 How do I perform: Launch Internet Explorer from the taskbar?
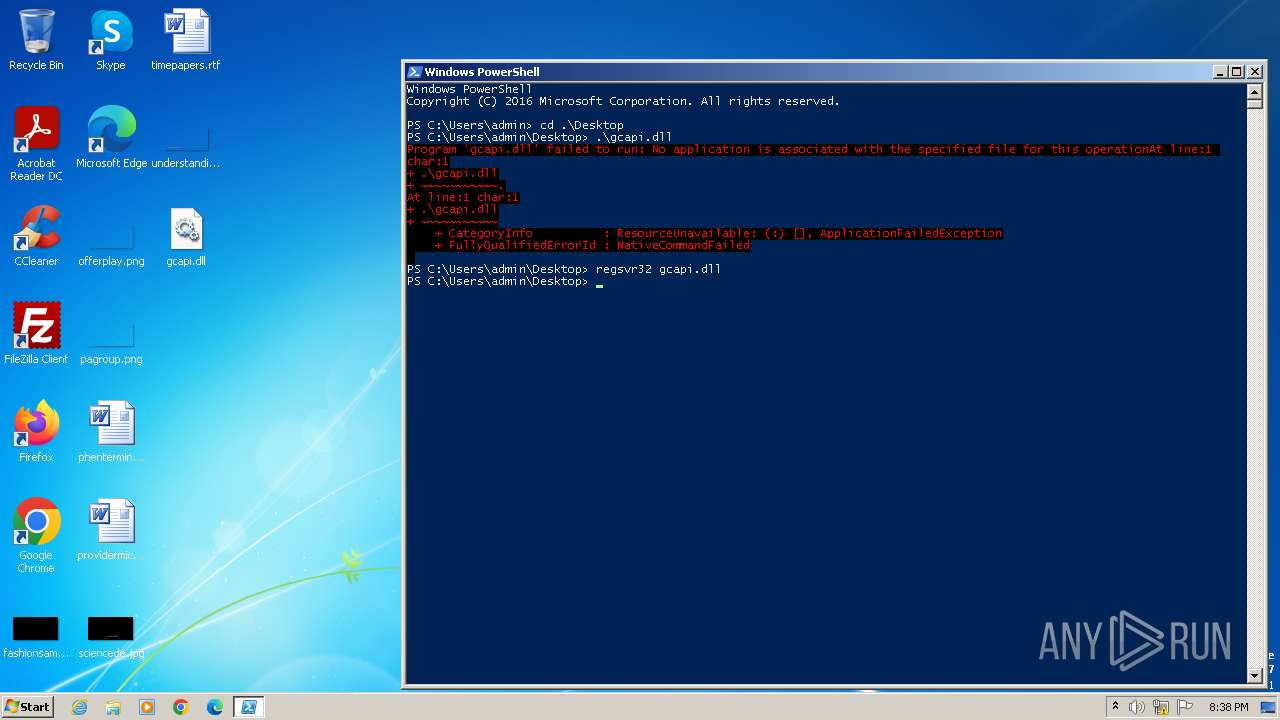[x=80, y=707]
